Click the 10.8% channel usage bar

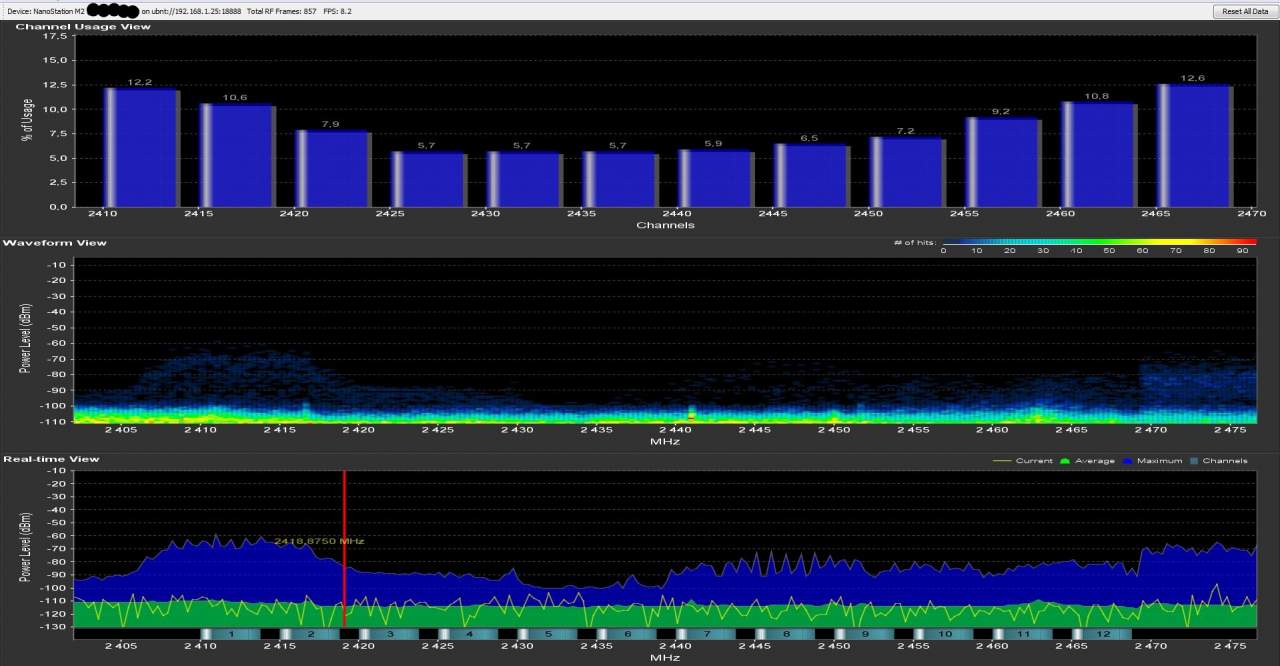click(x=1098, y=155)
